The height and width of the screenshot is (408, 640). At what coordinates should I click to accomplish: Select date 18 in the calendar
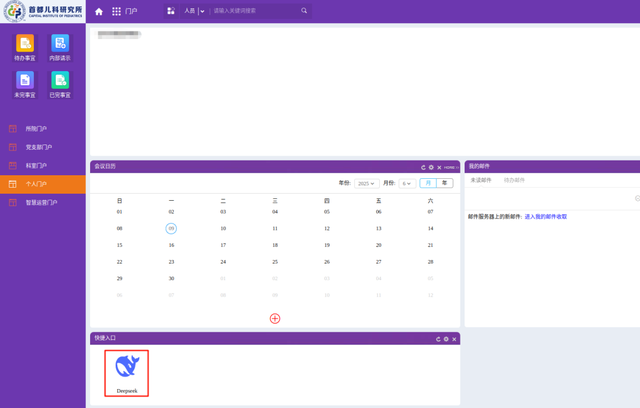275,245
